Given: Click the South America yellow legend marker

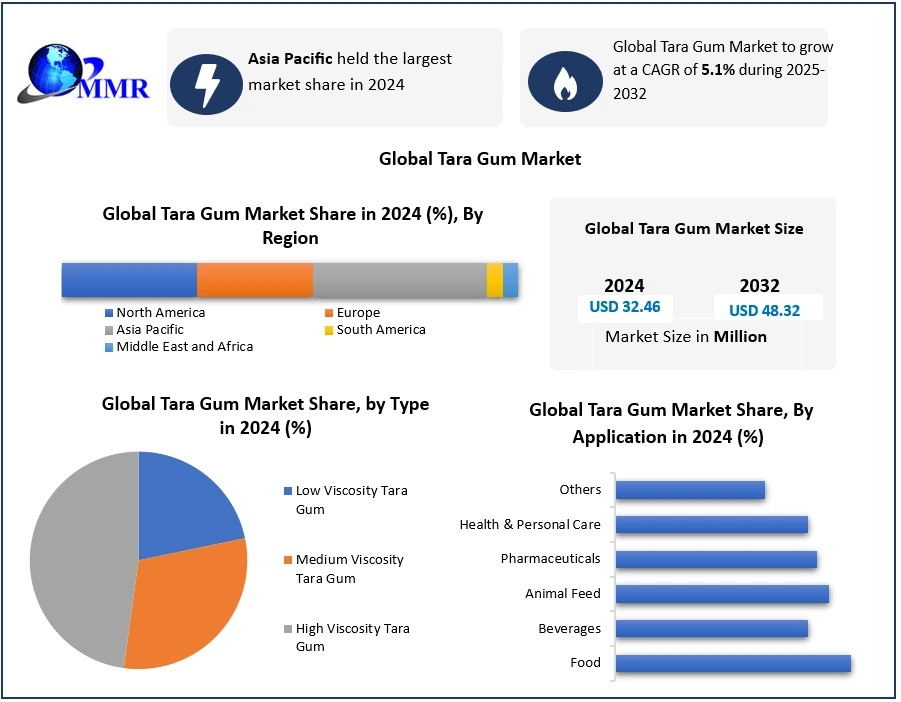Looking at the screenshot, I should 328,330.
